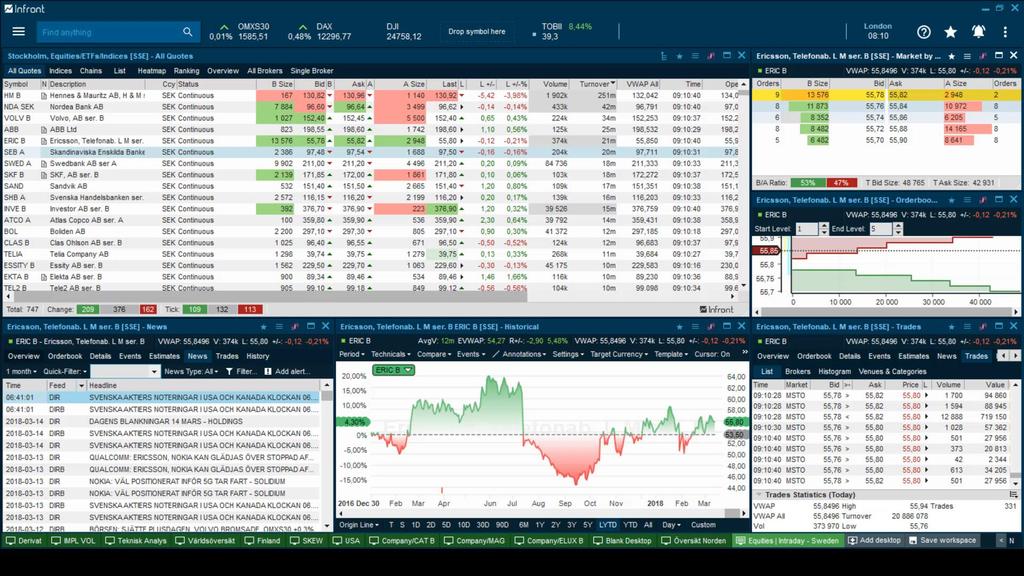Click the search magnifier icon
1024x576 pixels.
(x=187, y=31)
